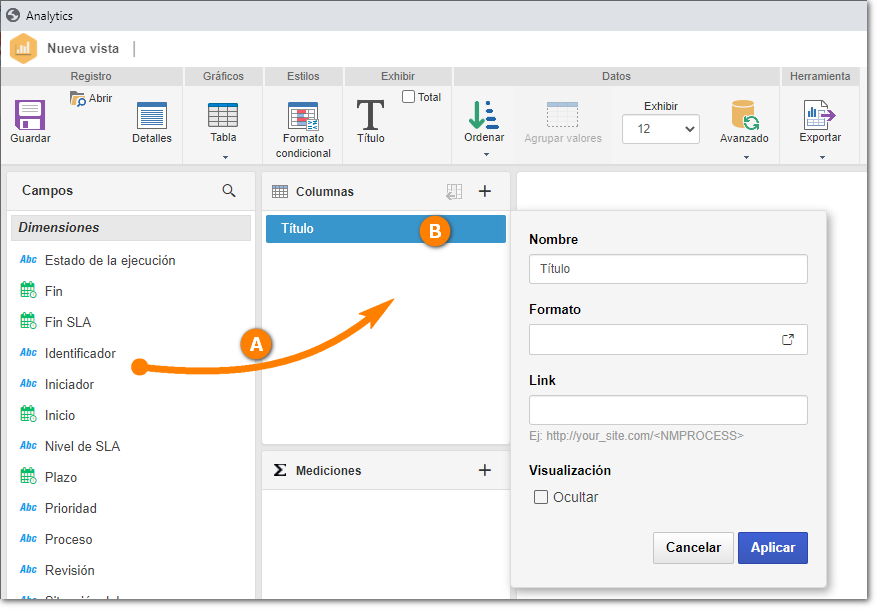
Task: Select the Nivel de SLA field
Action: click(82, 446)
